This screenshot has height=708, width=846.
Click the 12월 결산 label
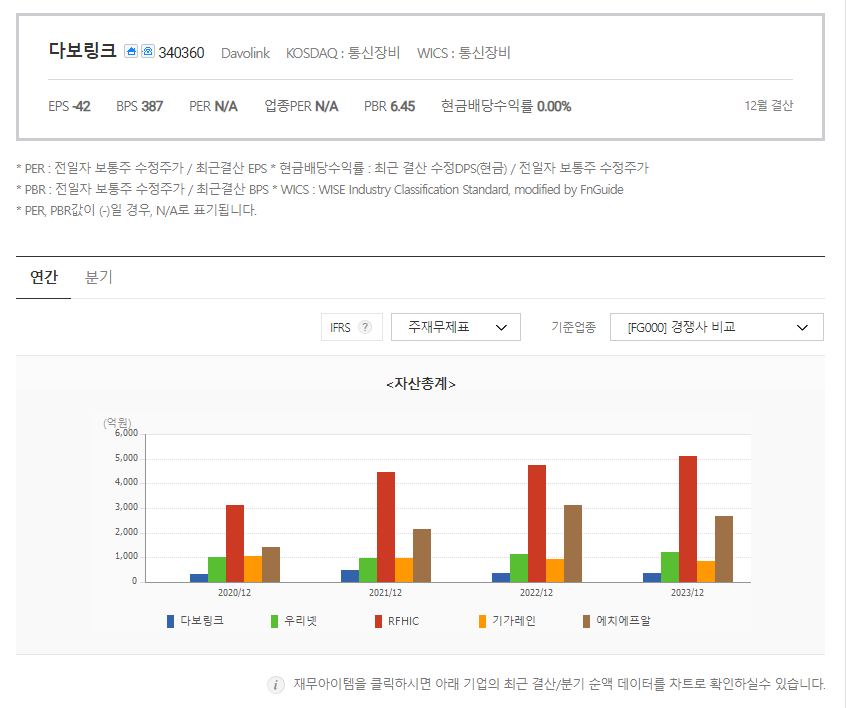(x=769, y=106)
